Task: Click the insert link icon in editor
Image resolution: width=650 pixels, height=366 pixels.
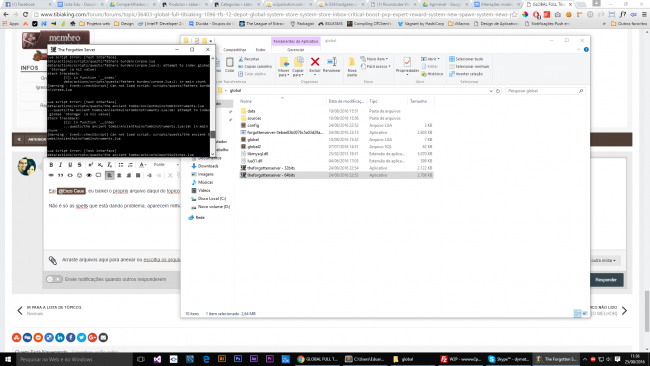Action: (x=51, y=175)
